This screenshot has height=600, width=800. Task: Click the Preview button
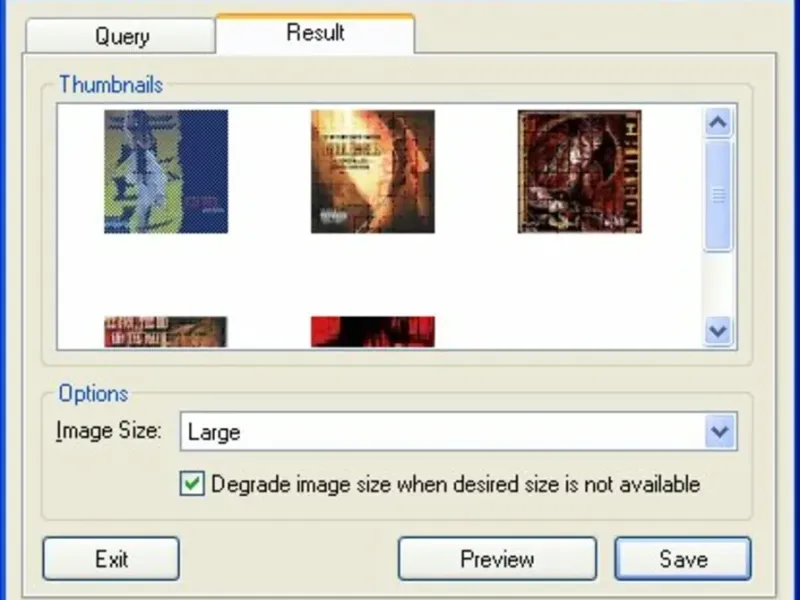tap(497, 559)
